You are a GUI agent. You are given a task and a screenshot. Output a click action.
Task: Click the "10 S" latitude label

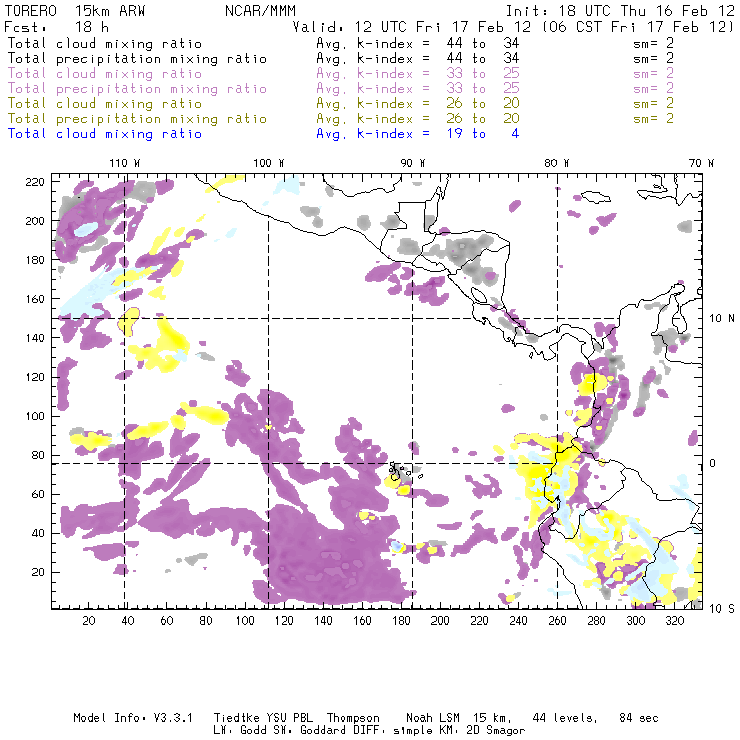coord(722,609)
